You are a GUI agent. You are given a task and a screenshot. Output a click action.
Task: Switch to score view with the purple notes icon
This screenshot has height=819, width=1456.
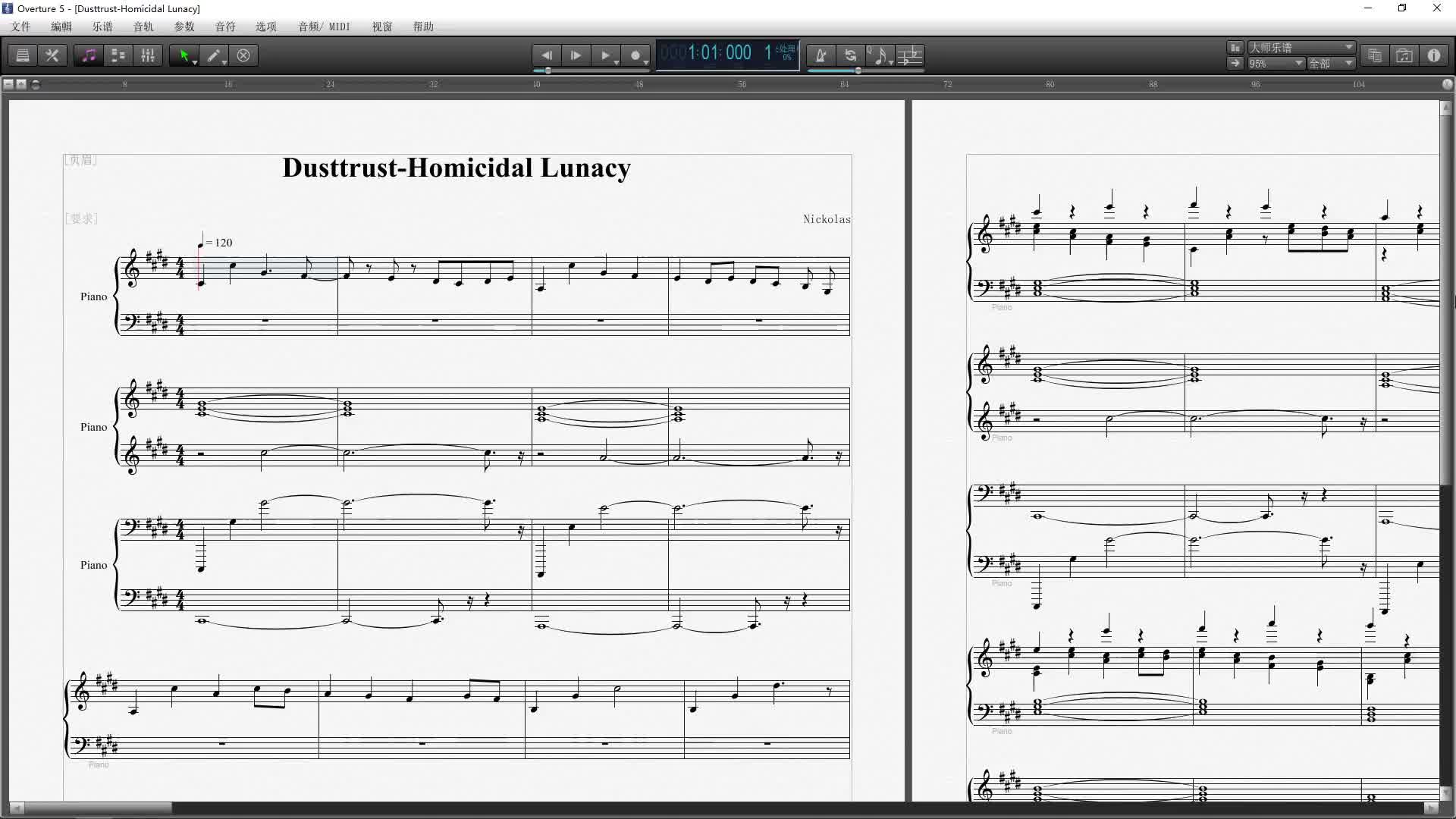coord(89,55)
